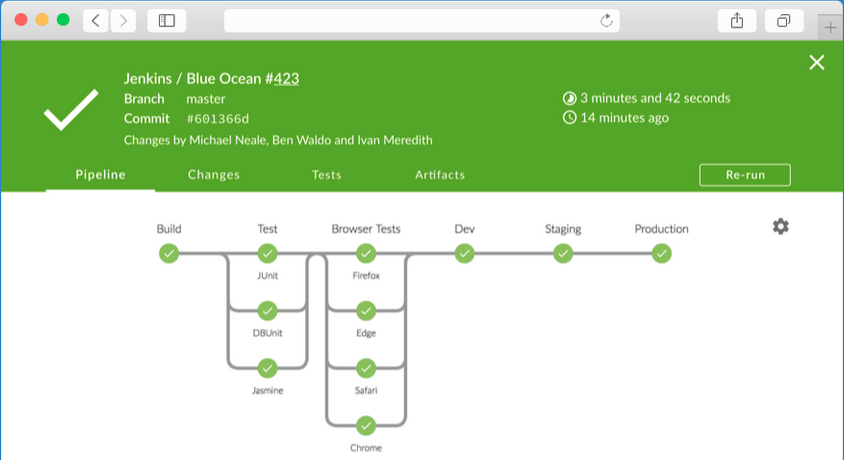Image resolution: width=844 pixels, height=462 pixels.
Task: Click the clock icon beside 14 minutes ago
Action: [569, 117]
